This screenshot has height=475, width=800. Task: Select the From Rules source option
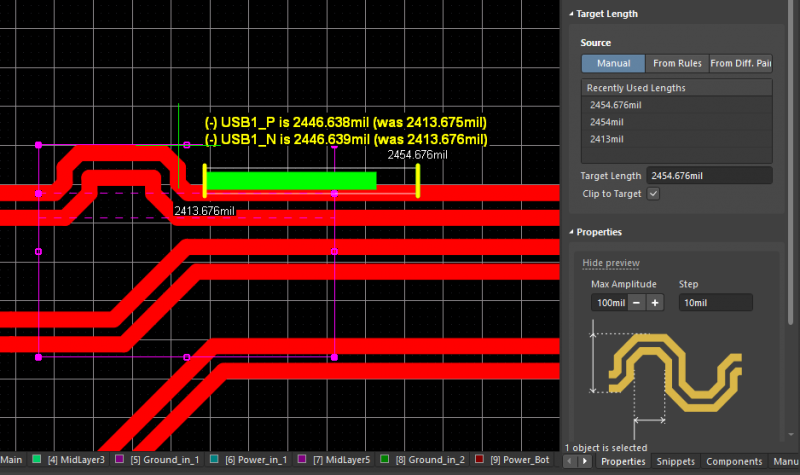click(x=677, y=63)
